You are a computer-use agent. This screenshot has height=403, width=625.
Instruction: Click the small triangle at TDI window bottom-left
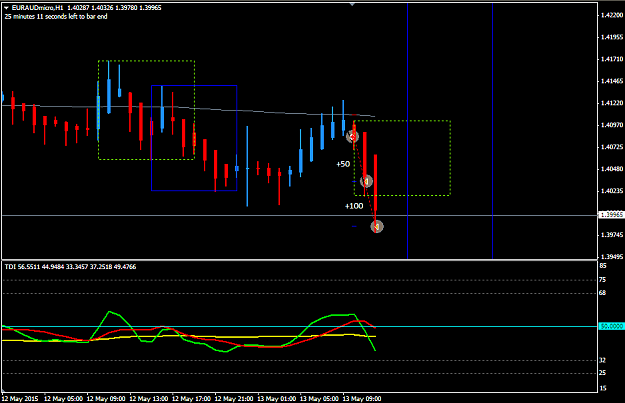[x=4, y=389]
